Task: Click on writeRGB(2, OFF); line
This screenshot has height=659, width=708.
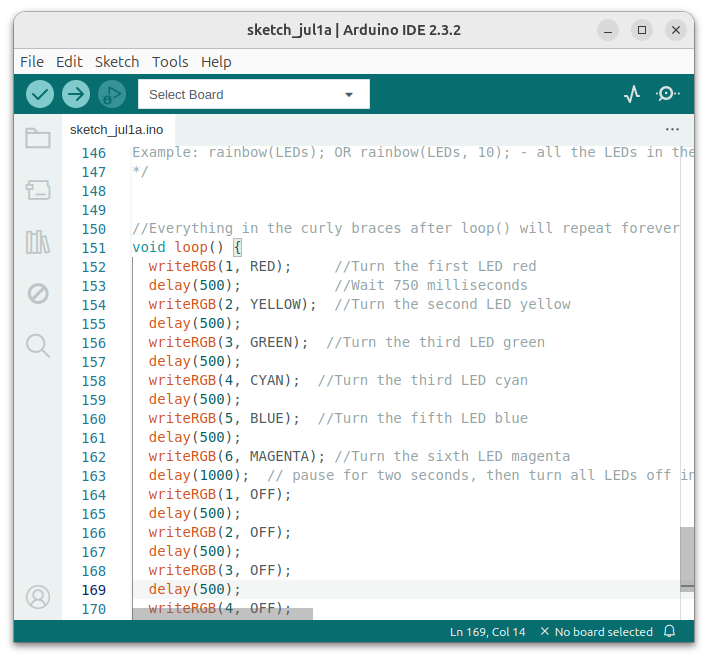Action: 220,532
